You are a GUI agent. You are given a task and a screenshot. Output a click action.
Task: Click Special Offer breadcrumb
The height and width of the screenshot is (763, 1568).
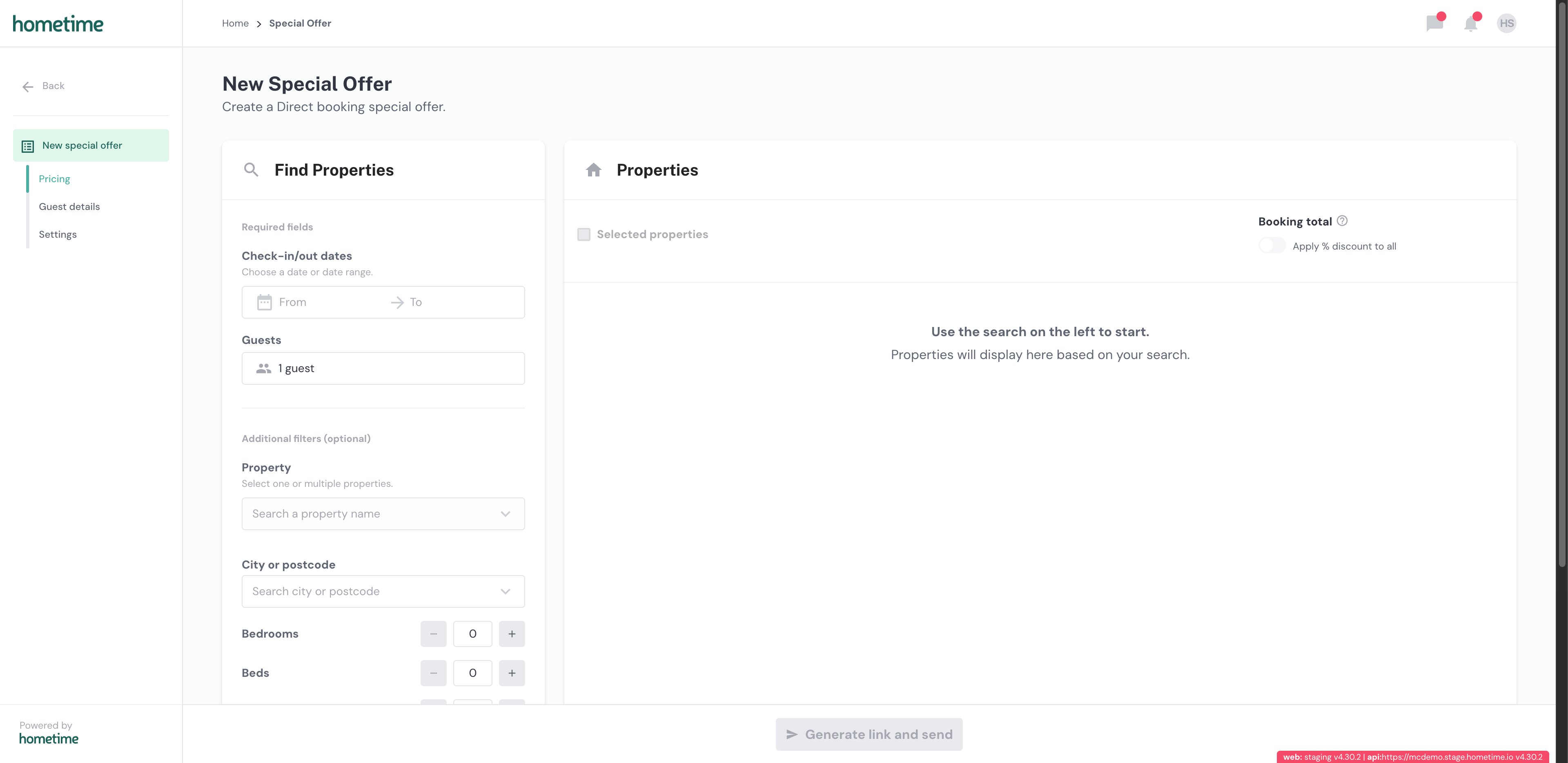[x=300, y=23]
